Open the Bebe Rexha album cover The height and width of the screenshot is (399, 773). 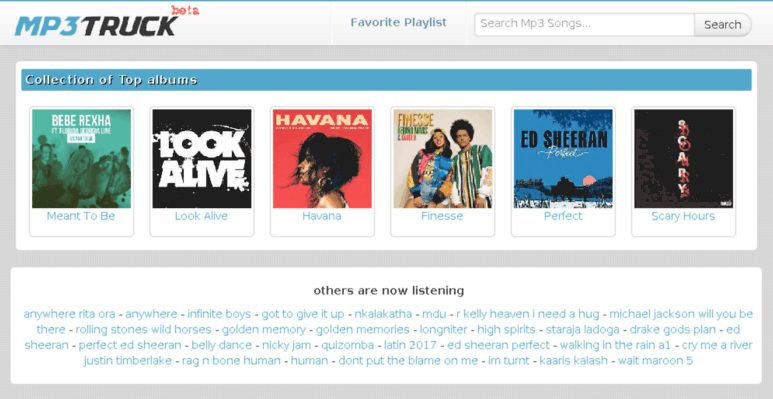click(81, 158)
